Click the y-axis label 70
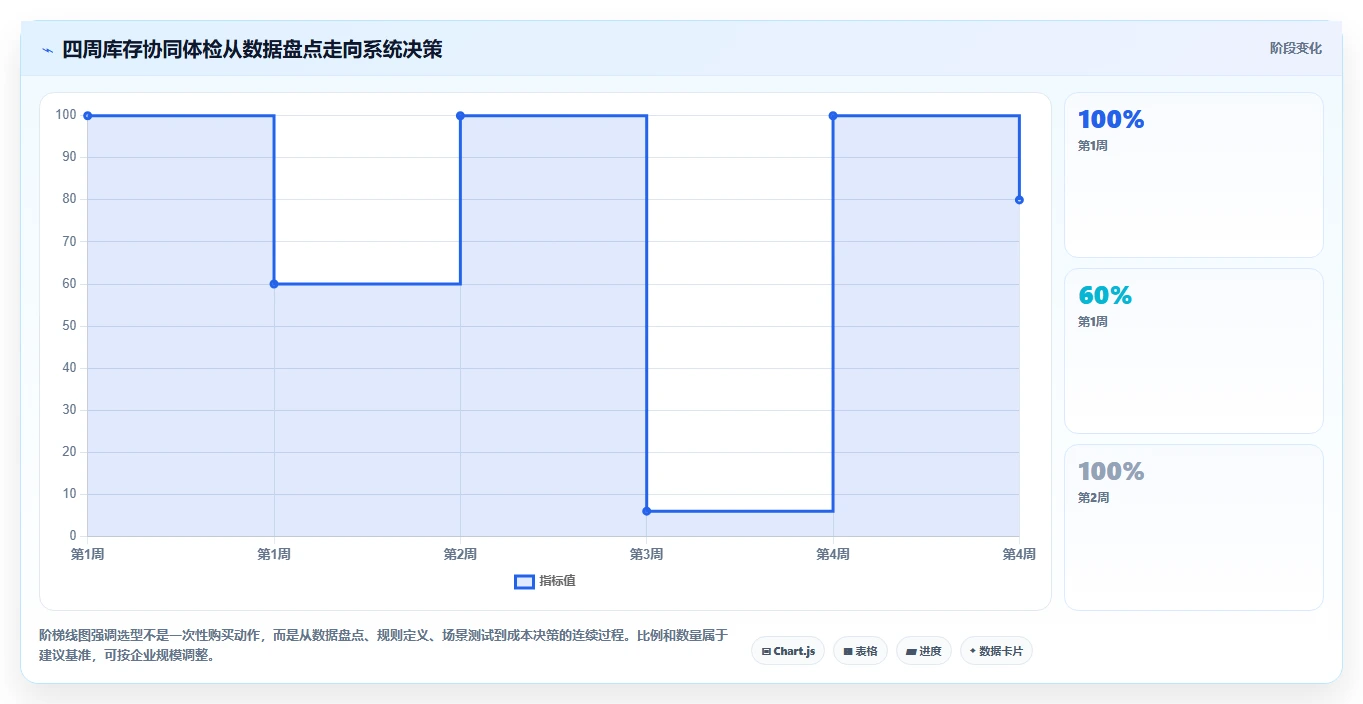Viewport: 1363px width, 704px height. coord(69,242)
